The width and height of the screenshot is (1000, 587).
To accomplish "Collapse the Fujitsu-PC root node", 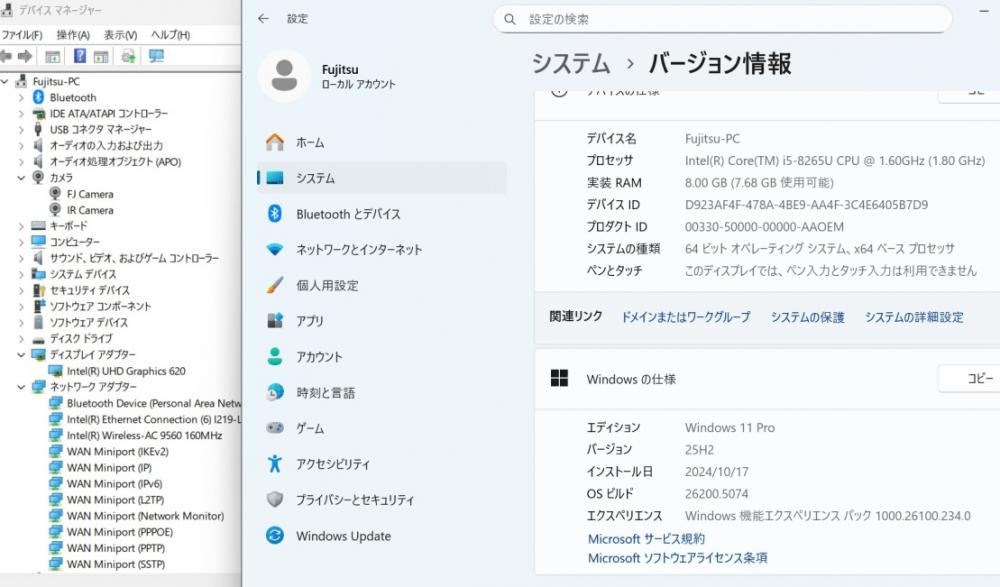I will tap(5, 81).
